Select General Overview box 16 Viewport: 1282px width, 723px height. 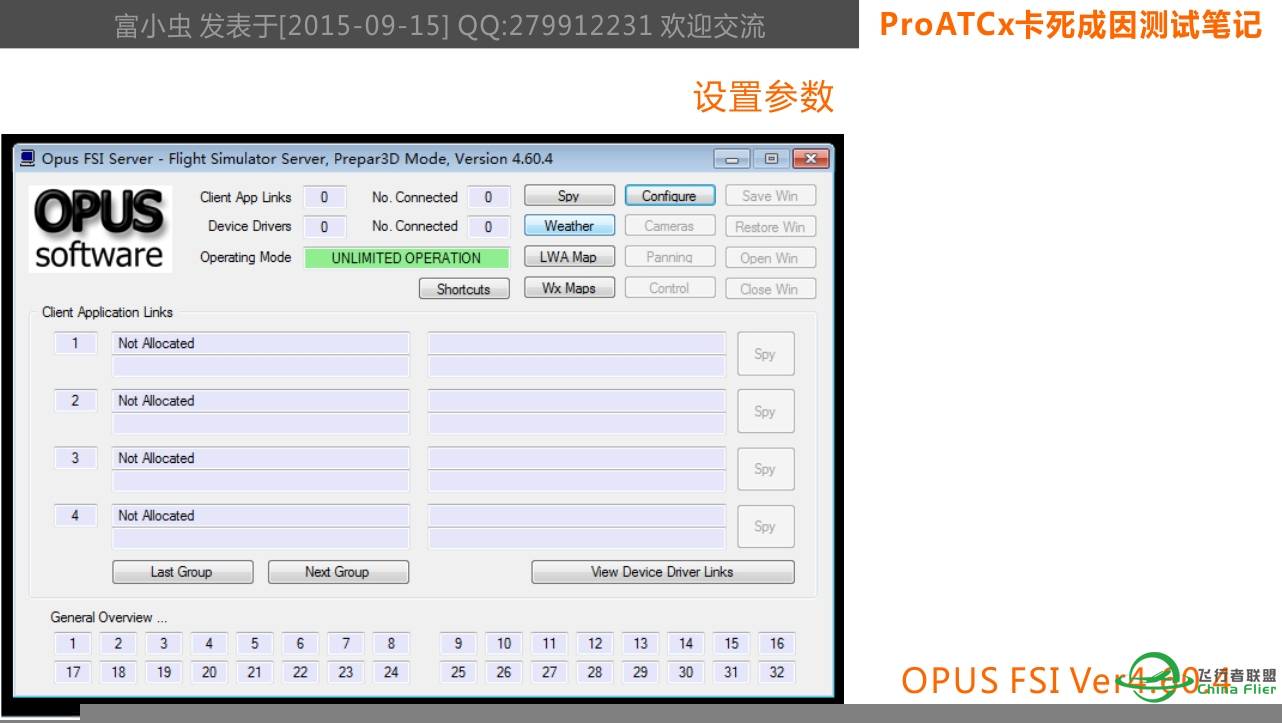[x=777, y=644]
